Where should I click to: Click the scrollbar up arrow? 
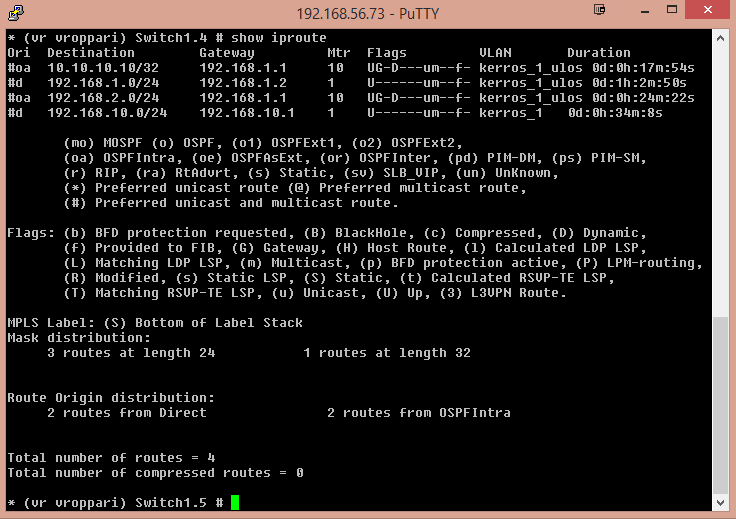point(721,38)
